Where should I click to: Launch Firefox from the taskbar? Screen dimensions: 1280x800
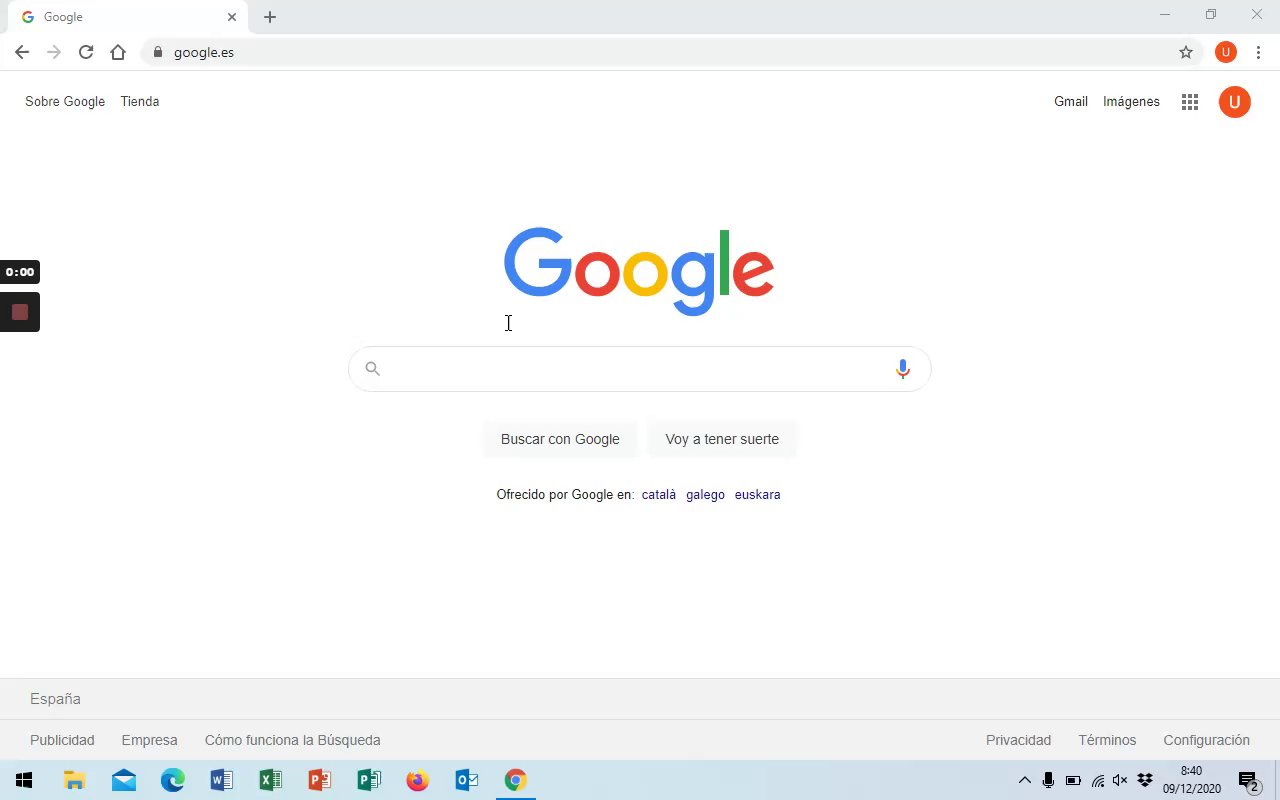click(x=418, y=780)
